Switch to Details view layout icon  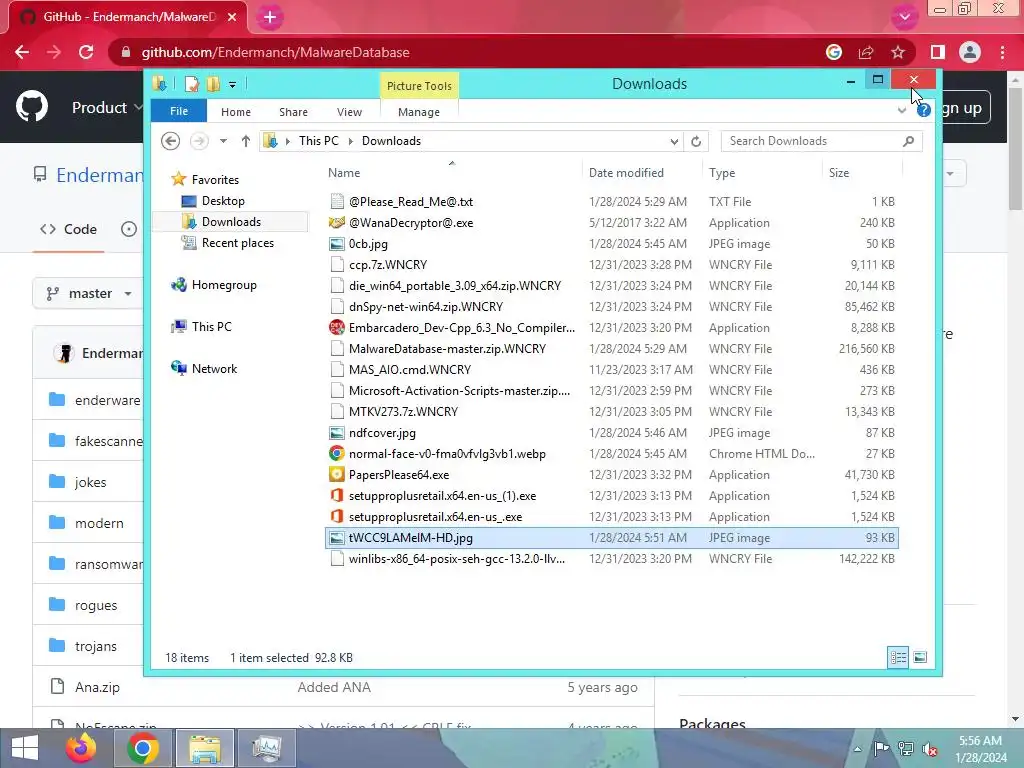(x=898, y=657)
